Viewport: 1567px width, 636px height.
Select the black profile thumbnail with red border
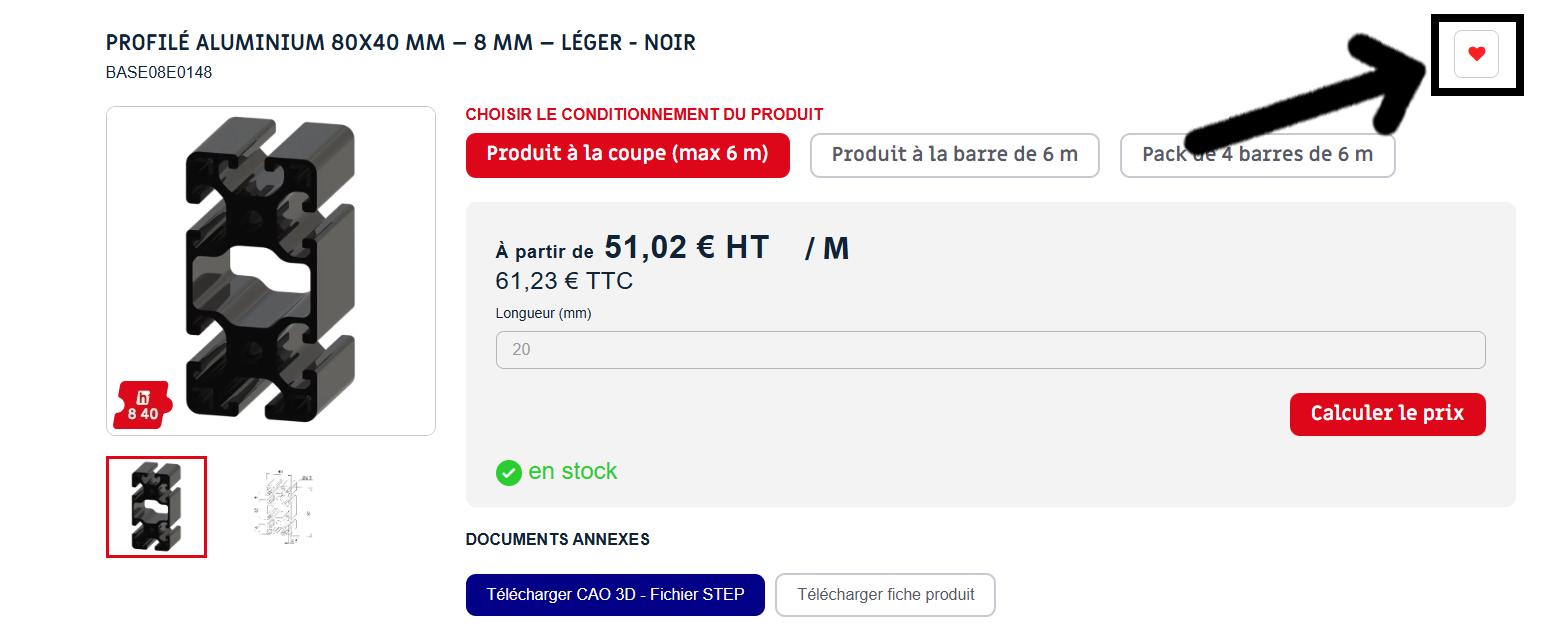pyautogui.click(x=156, y=506)
